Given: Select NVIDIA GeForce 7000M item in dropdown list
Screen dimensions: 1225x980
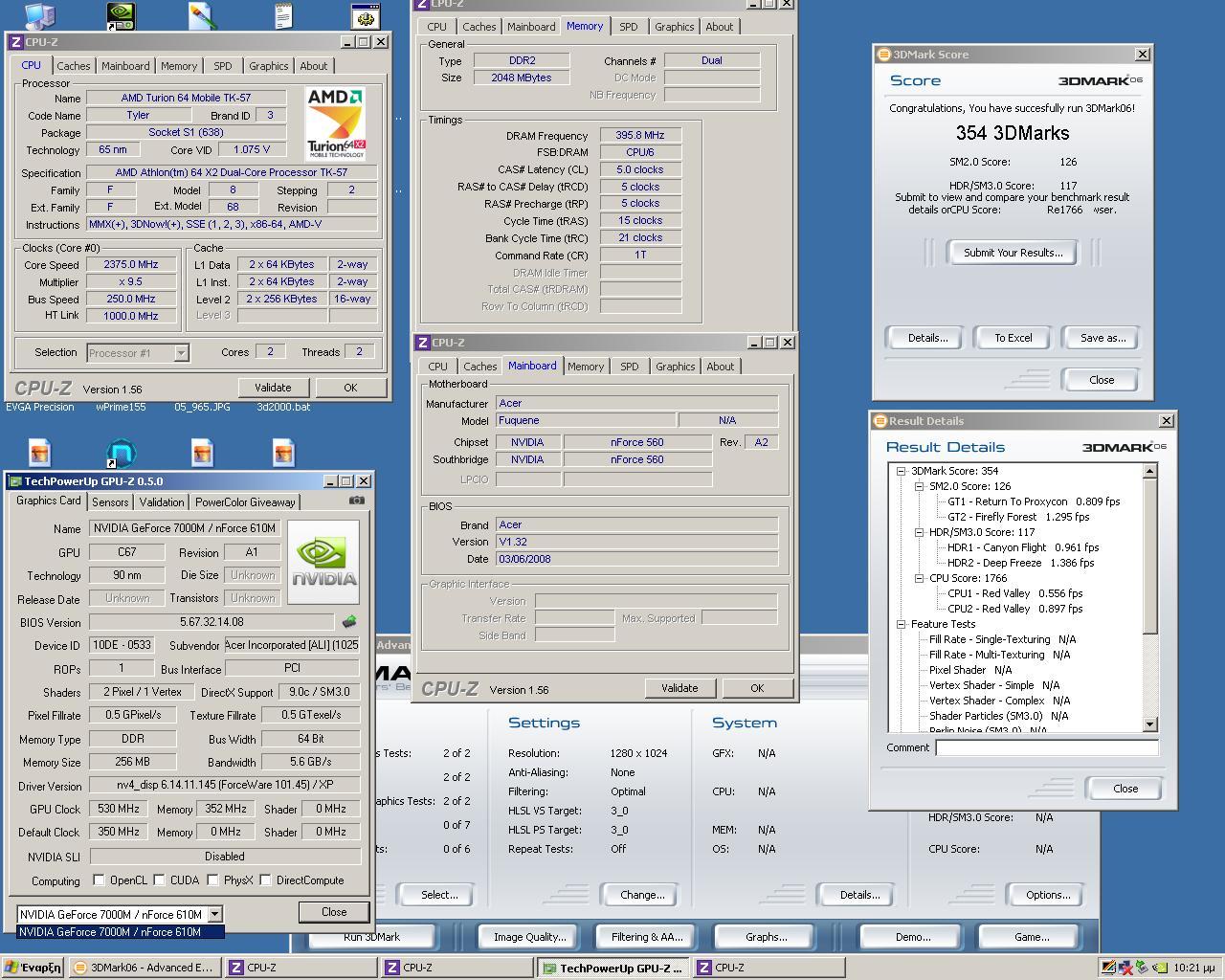Looking at the screenshot, I should (x=121, y=931).
